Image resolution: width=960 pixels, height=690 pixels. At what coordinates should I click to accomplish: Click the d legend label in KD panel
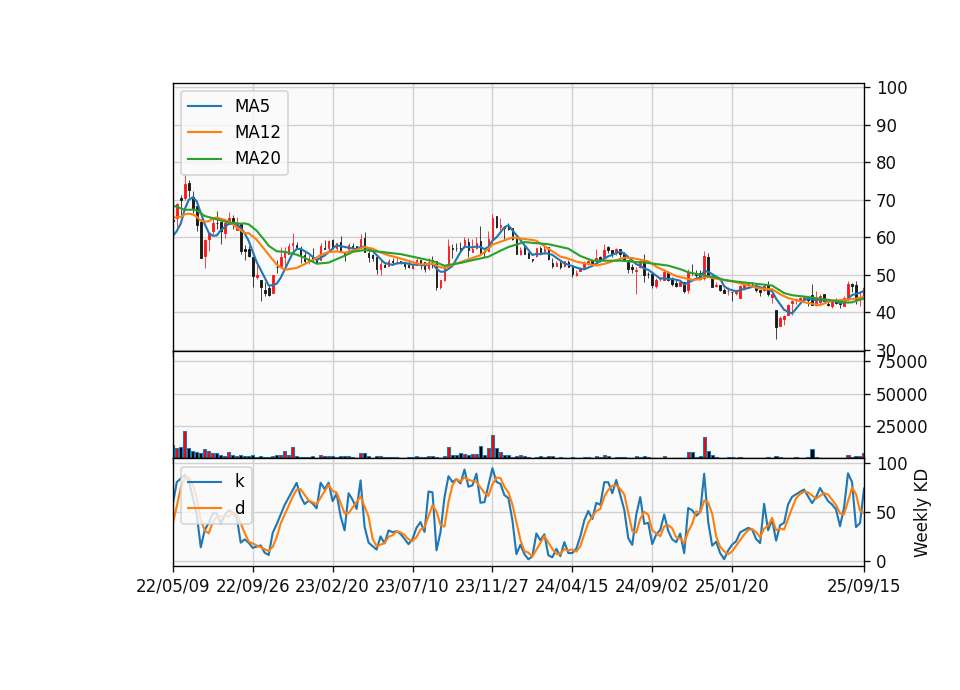click(x=240, y=508)
